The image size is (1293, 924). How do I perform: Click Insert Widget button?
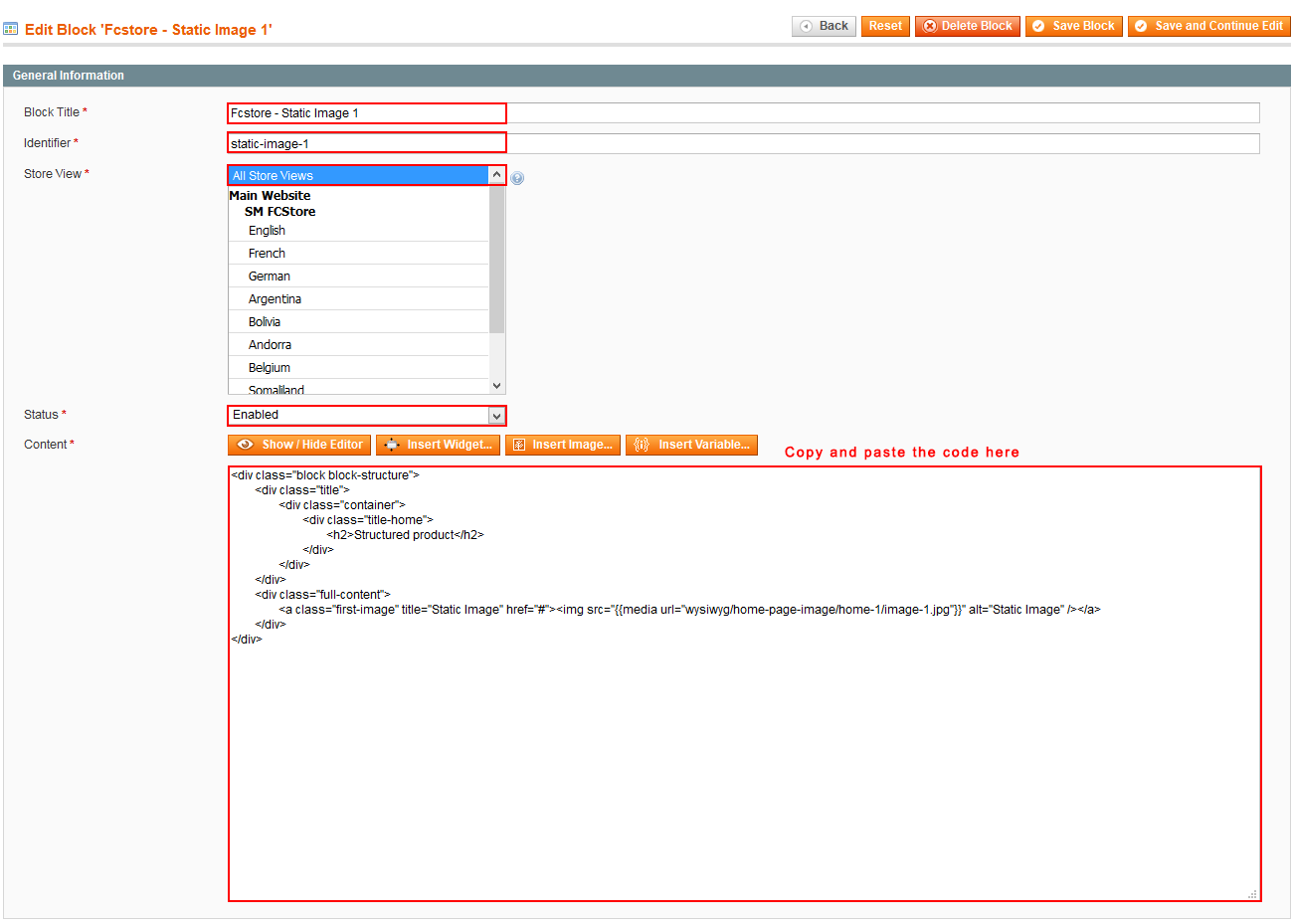coord(438,445)
